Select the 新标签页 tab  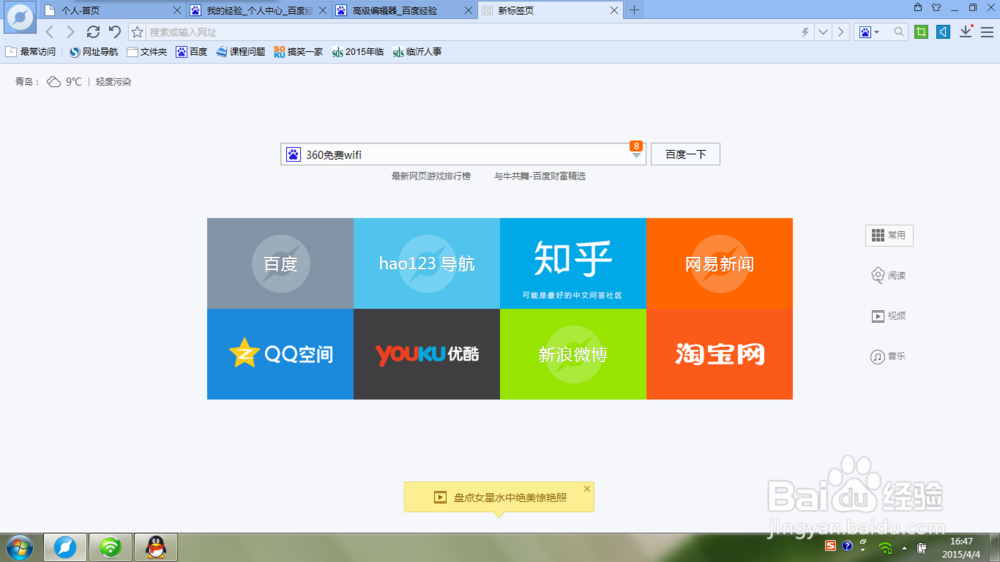(550, 10)
